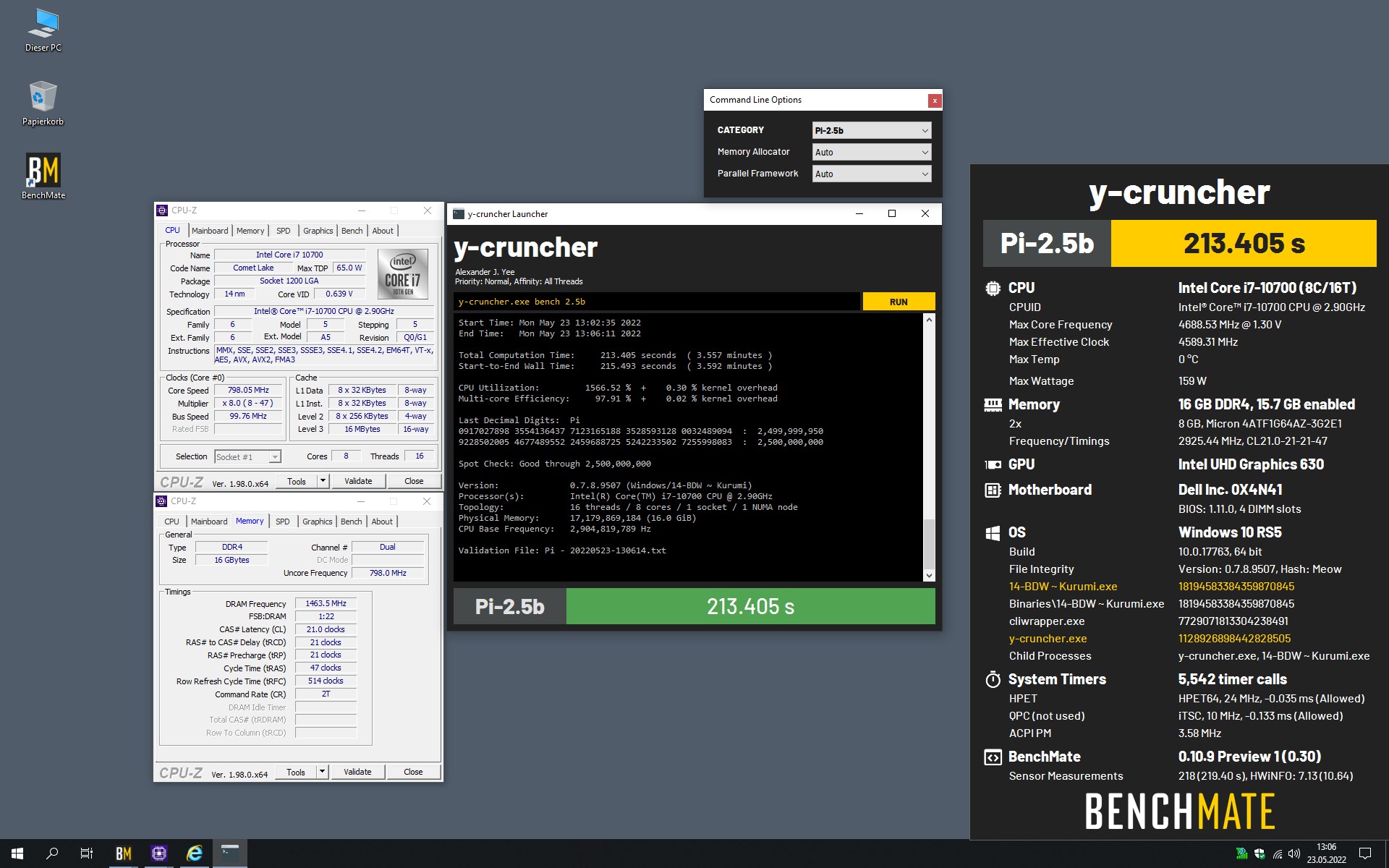
Task: Click the upper CPU-Z window title icon
Action: tap(162, 210)
